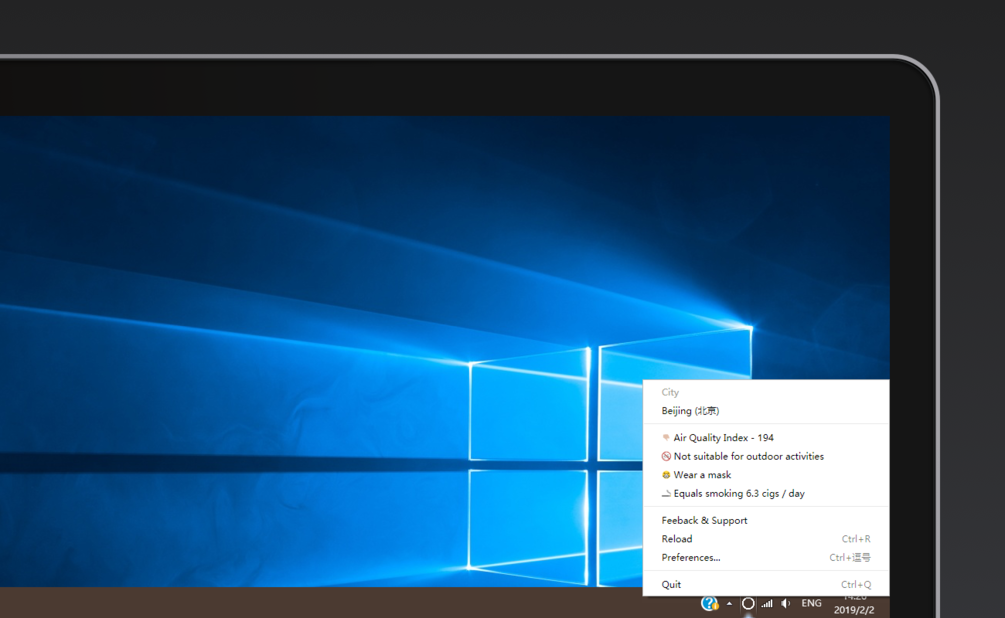Open Feeback & Support
The image size is (1005, 618).
pos(766,521)
